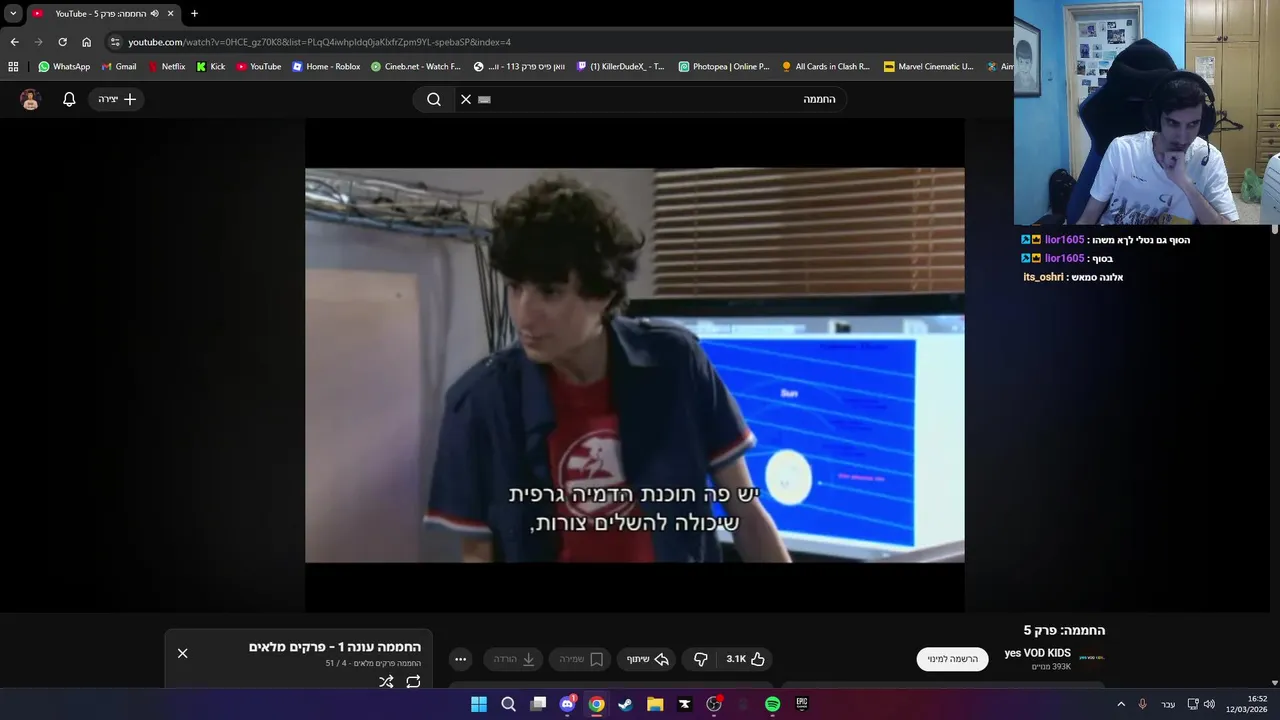
Task: Expand the system tray hidden icons chevron
Action: click(x=1121, y=704)
